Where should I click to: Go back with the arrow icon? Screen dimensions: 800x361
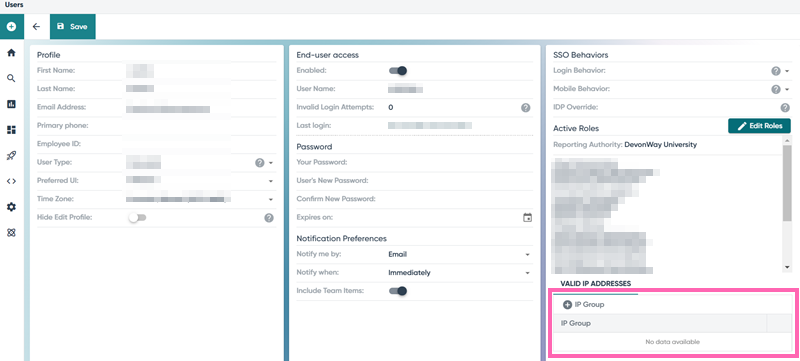(36, 27)
